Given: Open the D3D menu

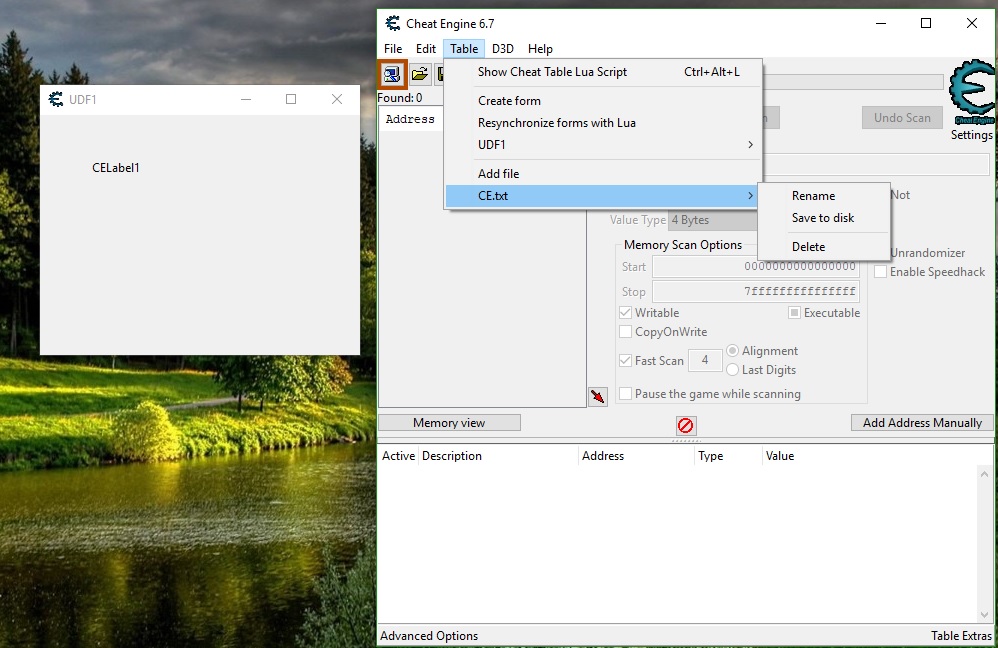Looking at the screenshot, I should [502, 49].
